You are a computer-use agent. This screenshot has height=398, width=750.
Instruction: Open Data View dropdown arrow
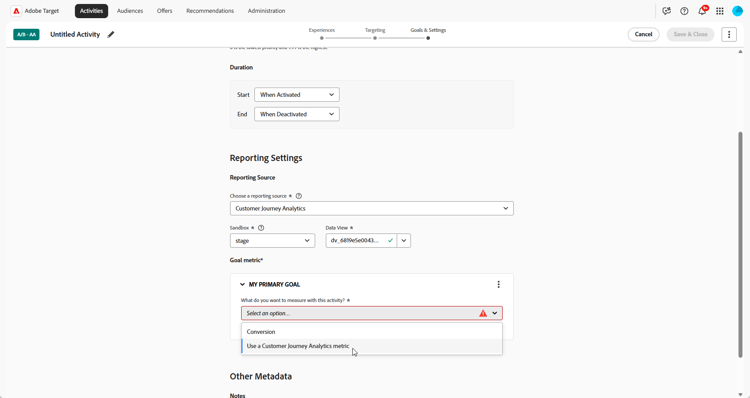404,241
